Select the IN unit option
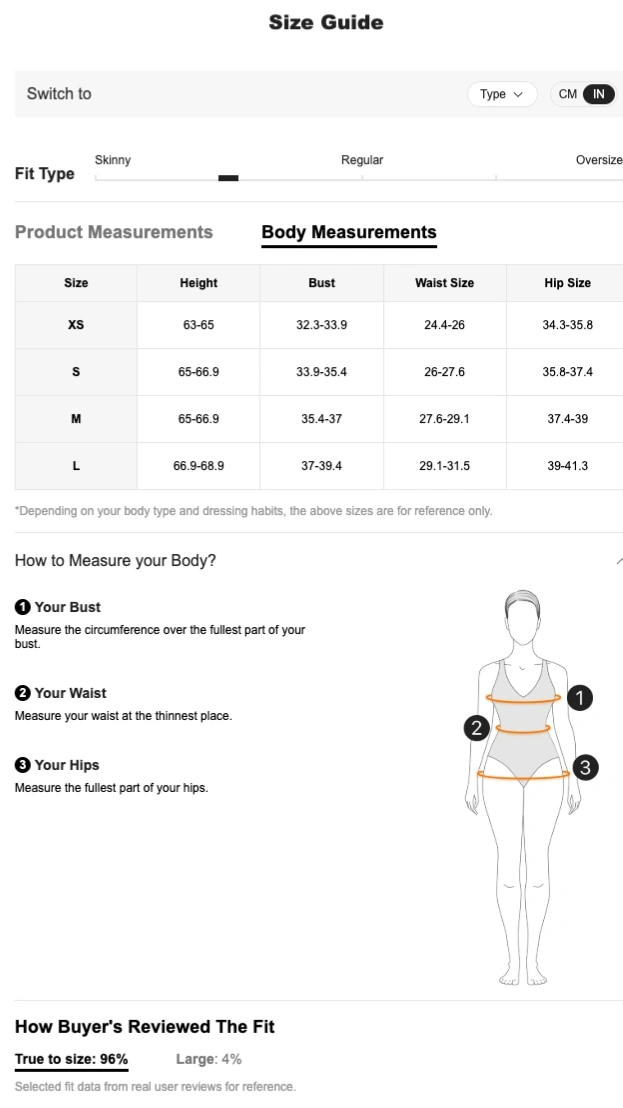Viewport: 623px width, 1108px height. point(598,94)
